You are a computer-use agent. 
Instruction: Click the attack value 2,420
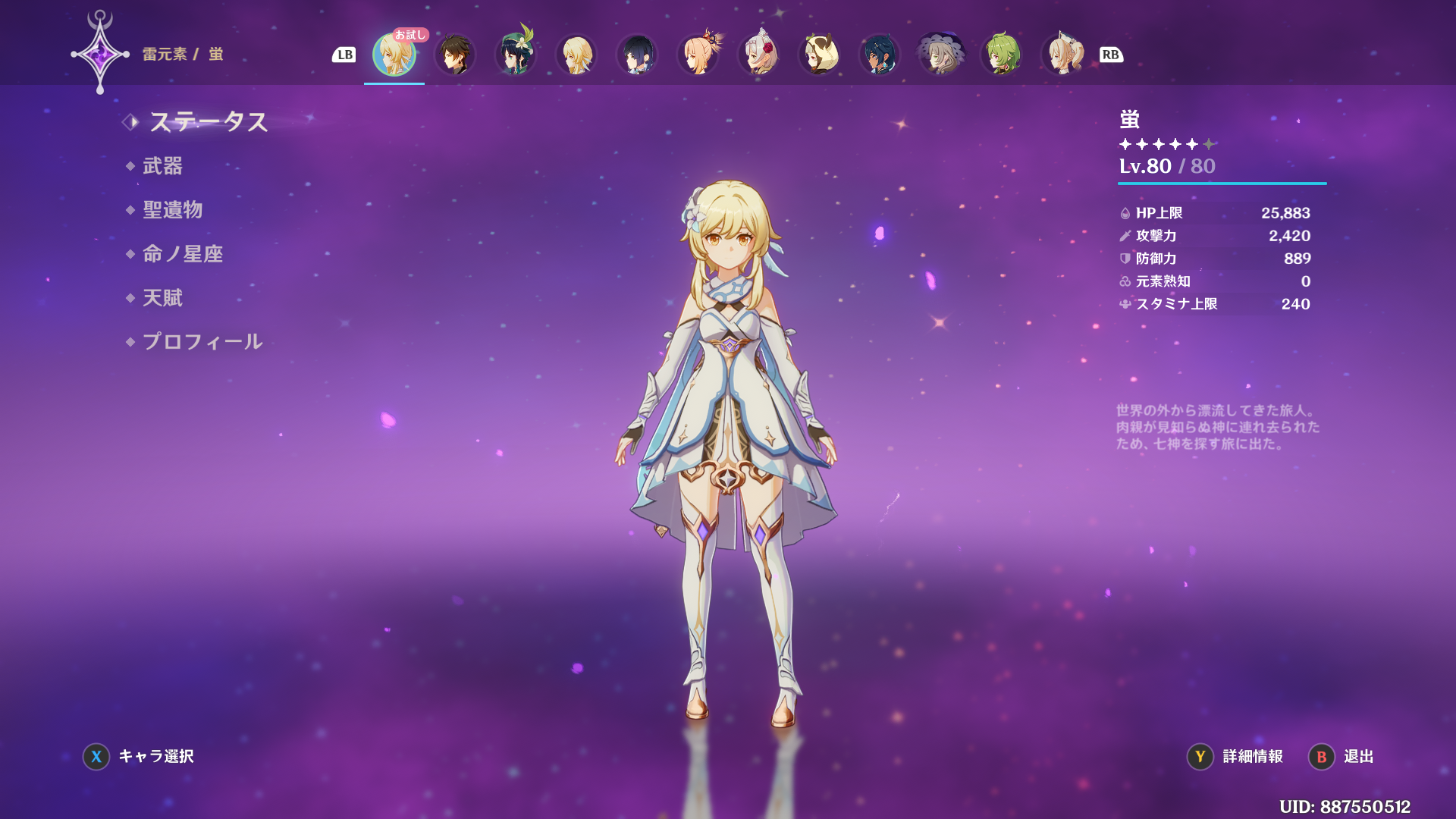click(1289, 236)
